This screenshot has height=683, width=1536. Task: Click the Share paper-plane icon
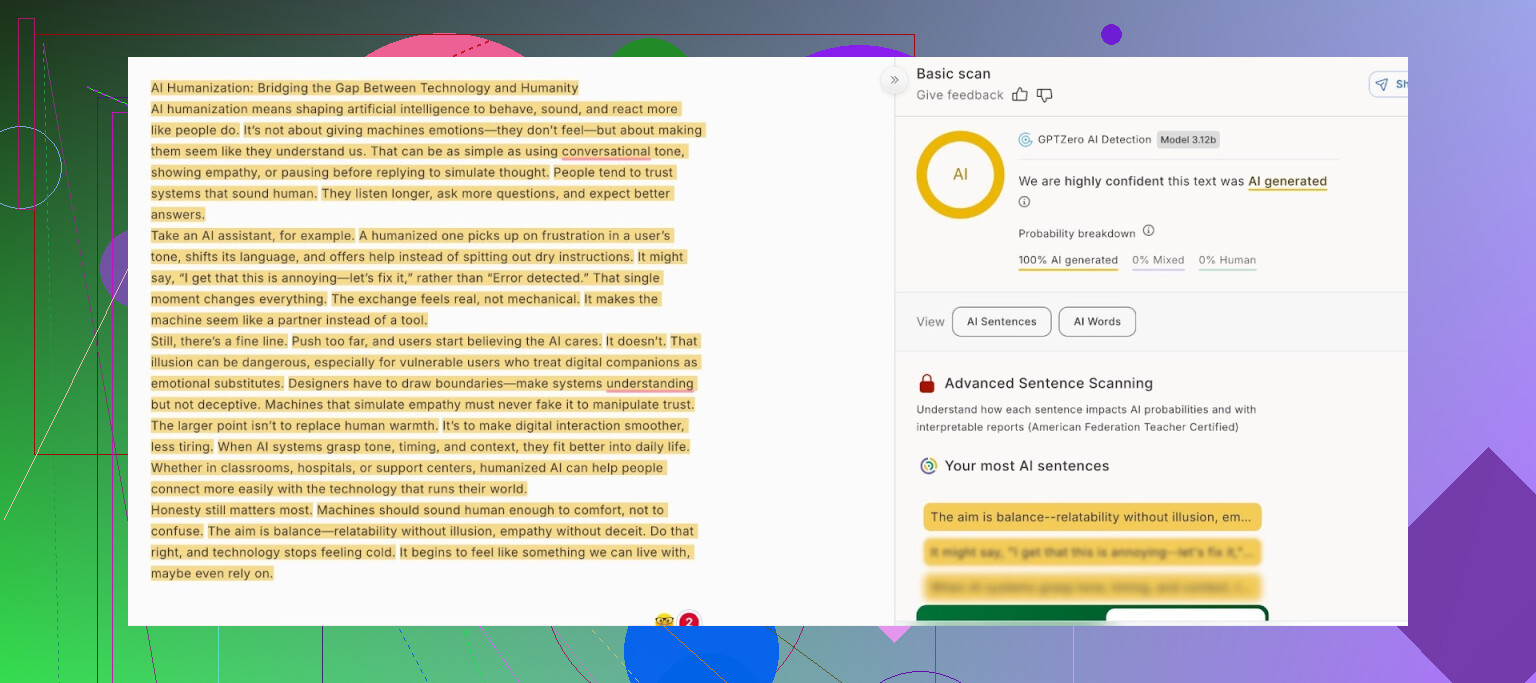click(x=1381, y=85)
